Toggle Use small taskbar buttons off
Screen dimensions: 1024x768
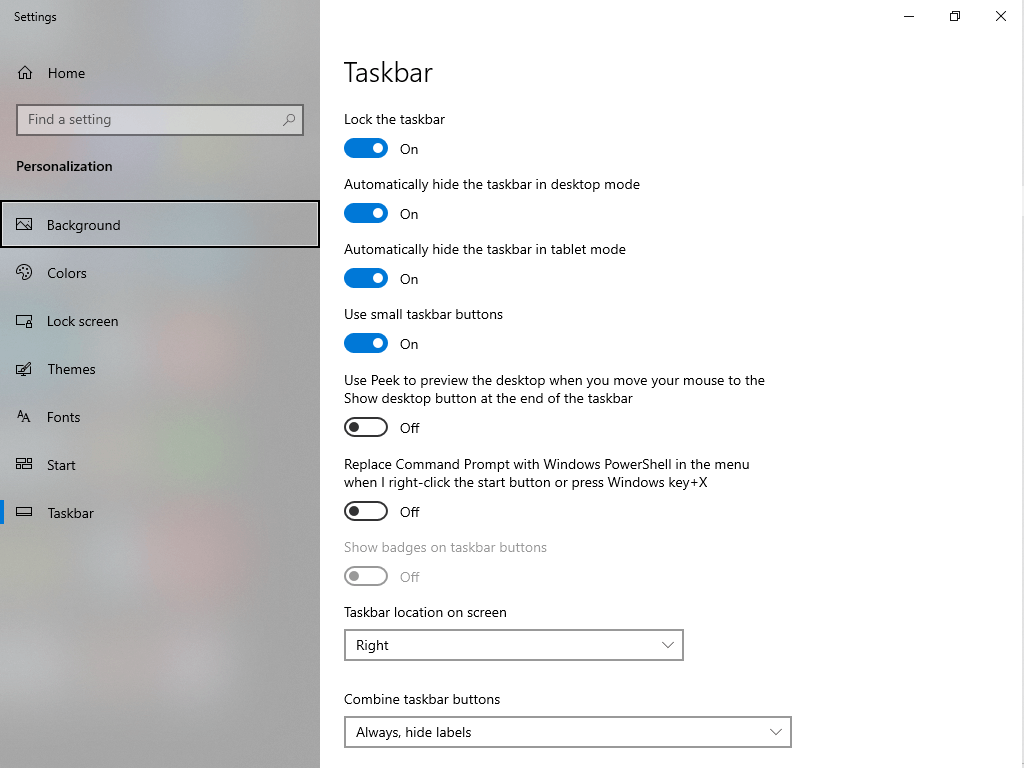pyautogui.click(x=366, y=344)
